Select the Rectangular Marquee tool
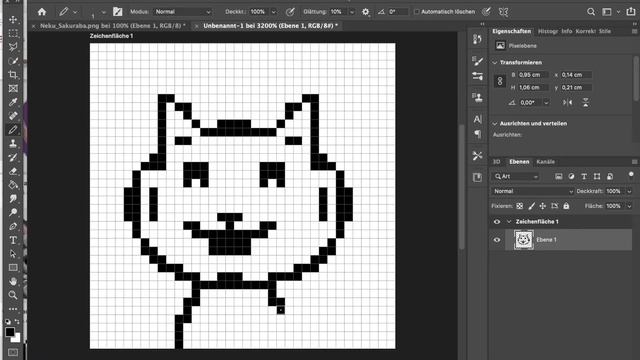 point(13,33)
